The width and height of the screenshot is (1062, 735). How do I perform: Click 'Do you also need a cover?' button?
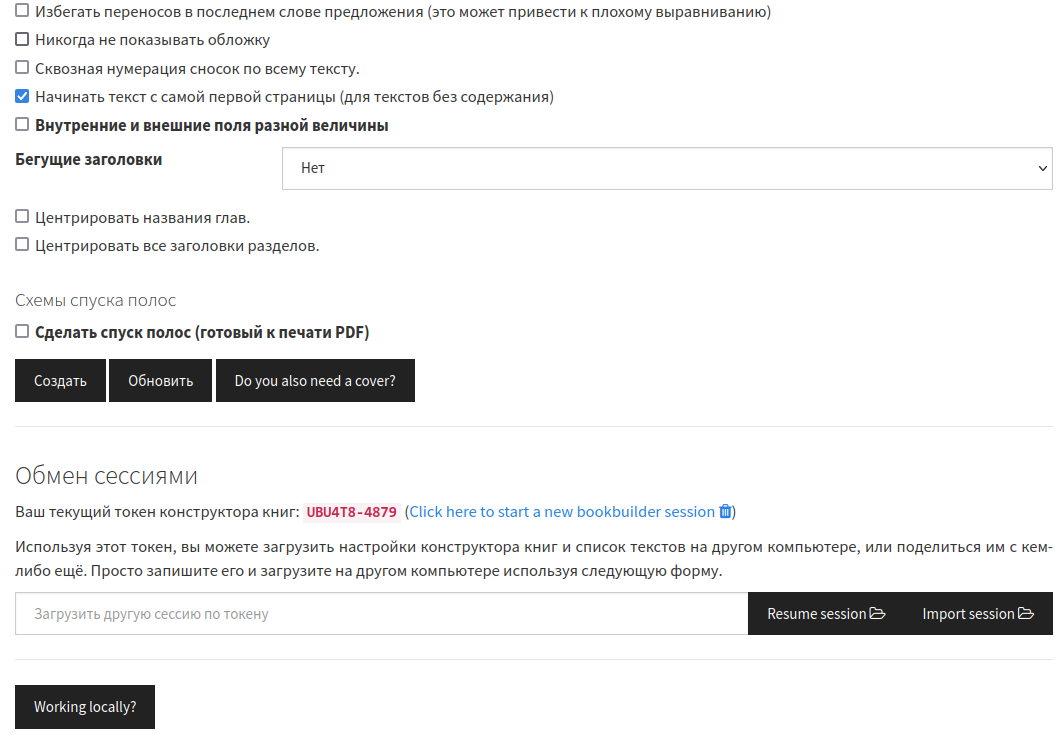tap(315, 381)
